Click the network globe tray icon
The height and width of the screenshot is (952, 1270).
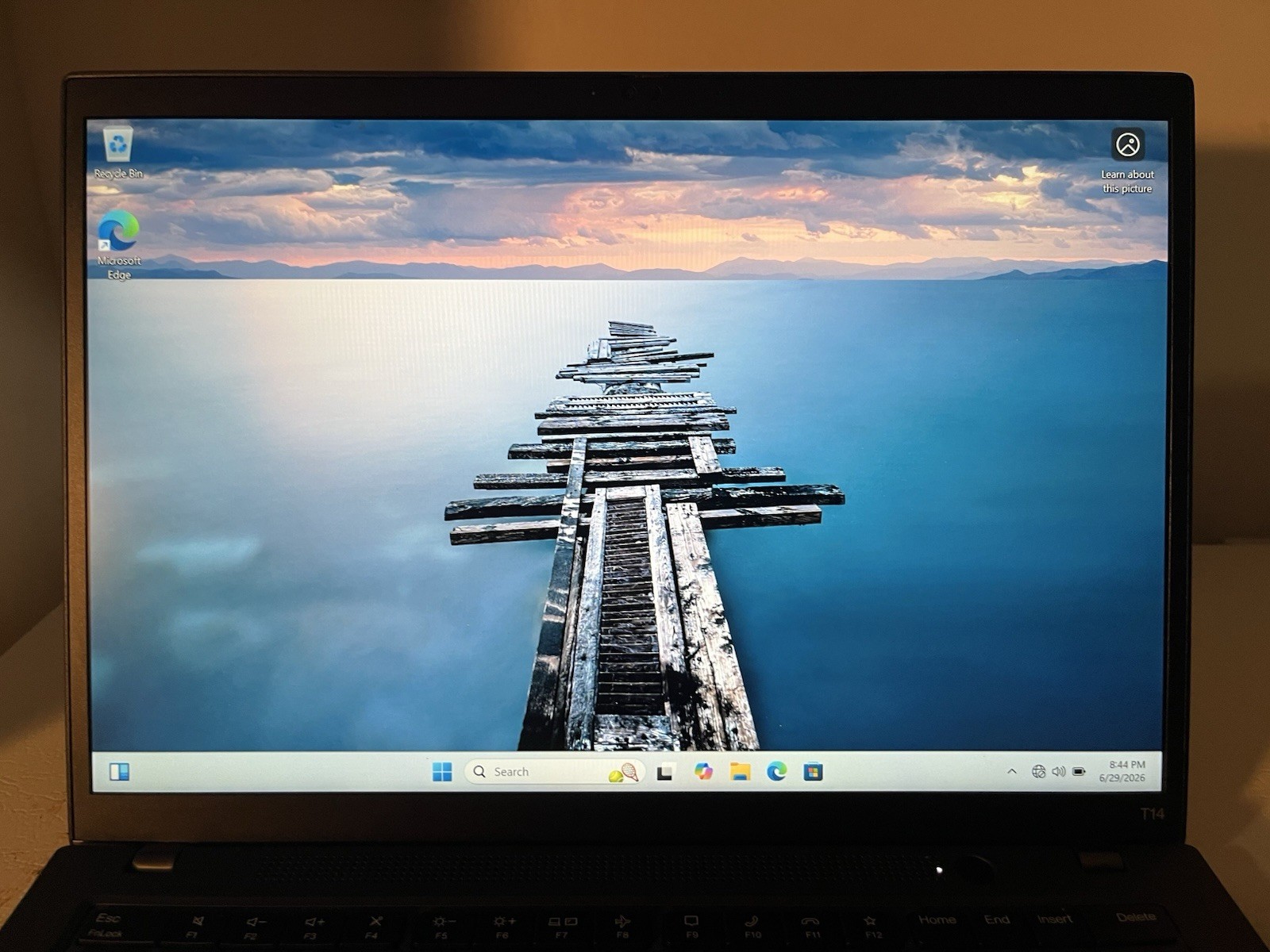click(x=1038, y=771)
